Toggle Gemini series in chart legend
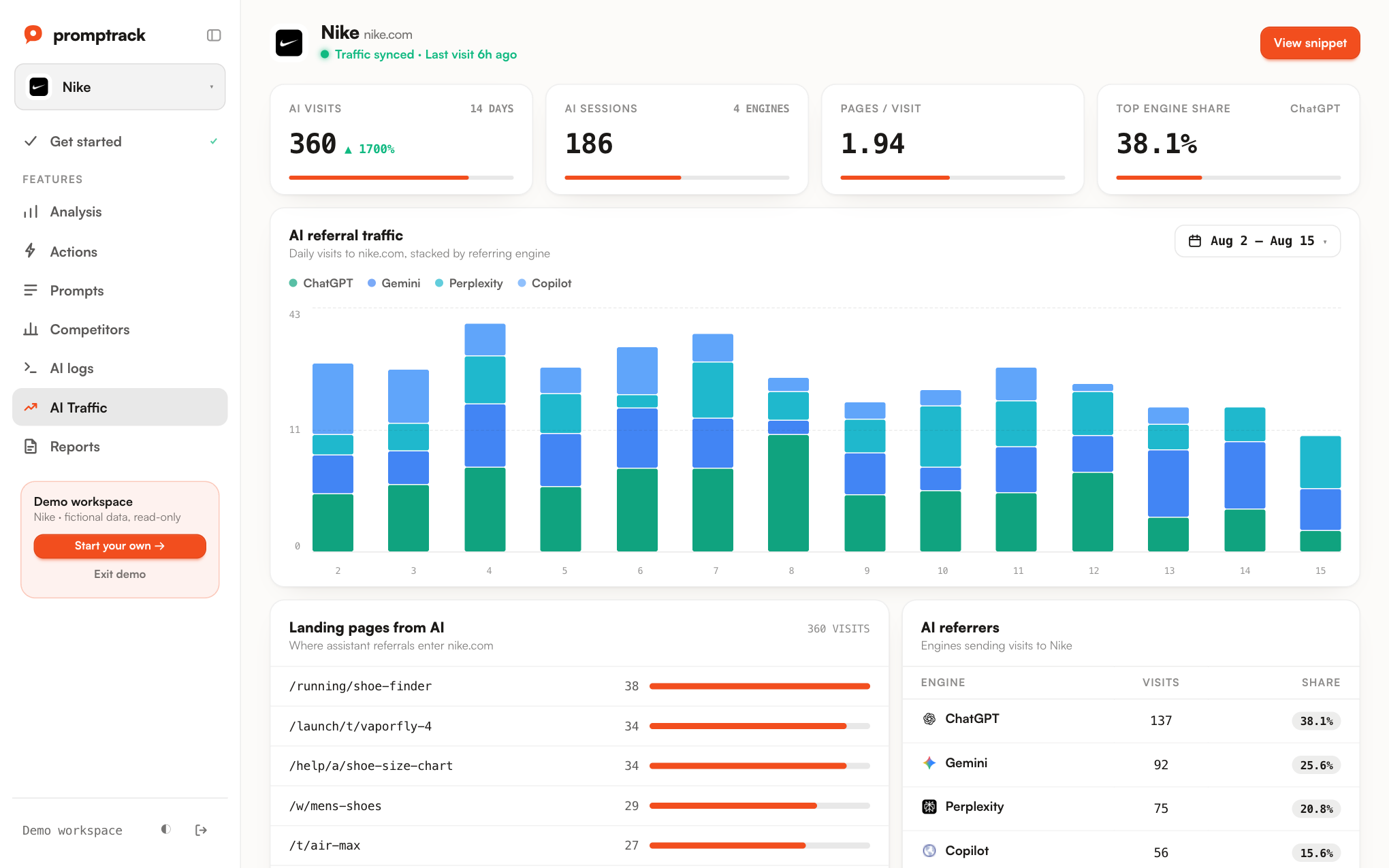The image size is (1389, 868). (x=394, y=283)
